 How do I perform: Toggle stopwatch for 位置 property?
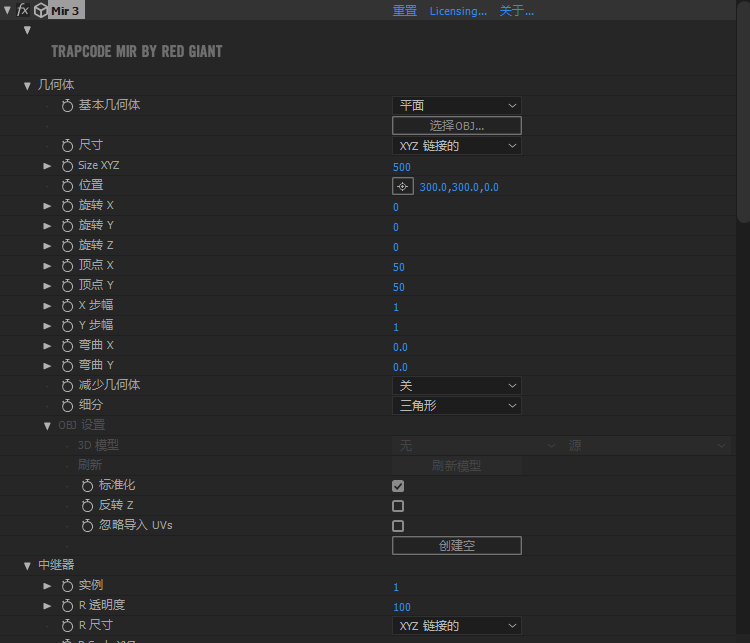67,186
